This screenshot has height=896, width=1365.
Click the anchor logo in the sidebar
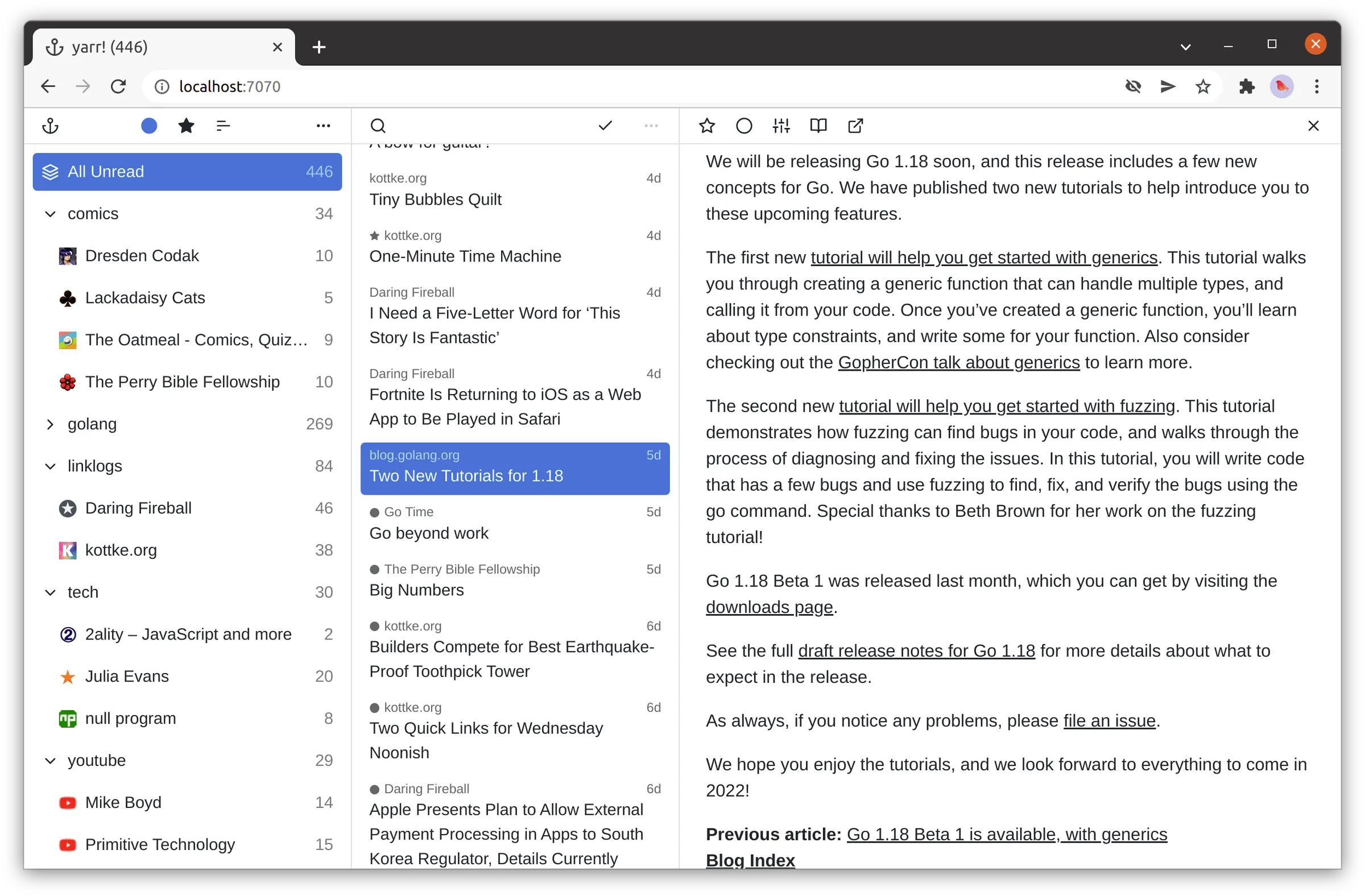tap(50, 126)
